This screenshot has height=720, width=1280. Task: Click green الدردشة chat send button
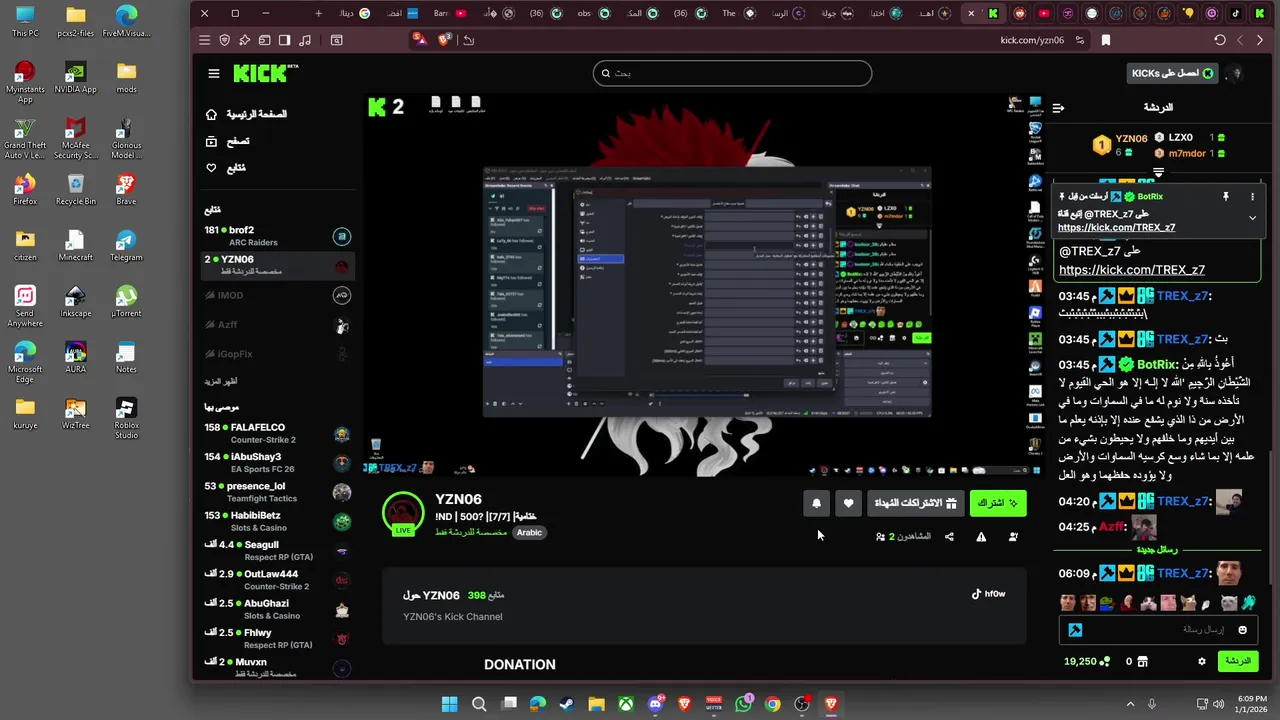[1237, 661]
